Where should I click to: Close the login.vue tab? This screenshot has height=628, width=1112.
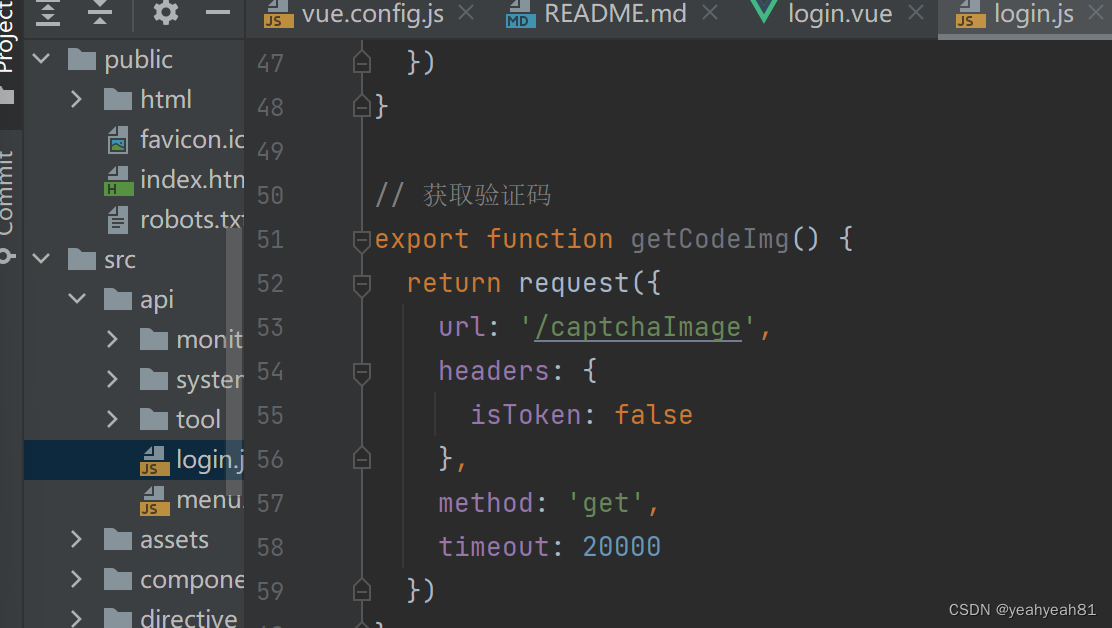pyautogui.click(x=916, y=13)
